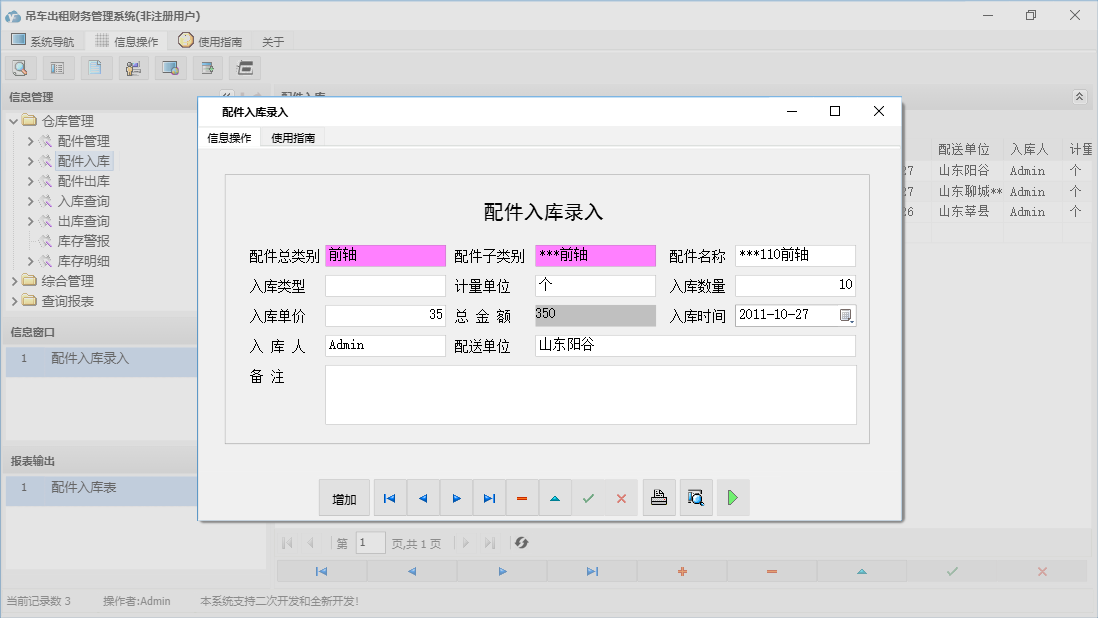The image size is (1098, 618).
Task: Move to the next record
Action: 456,497
